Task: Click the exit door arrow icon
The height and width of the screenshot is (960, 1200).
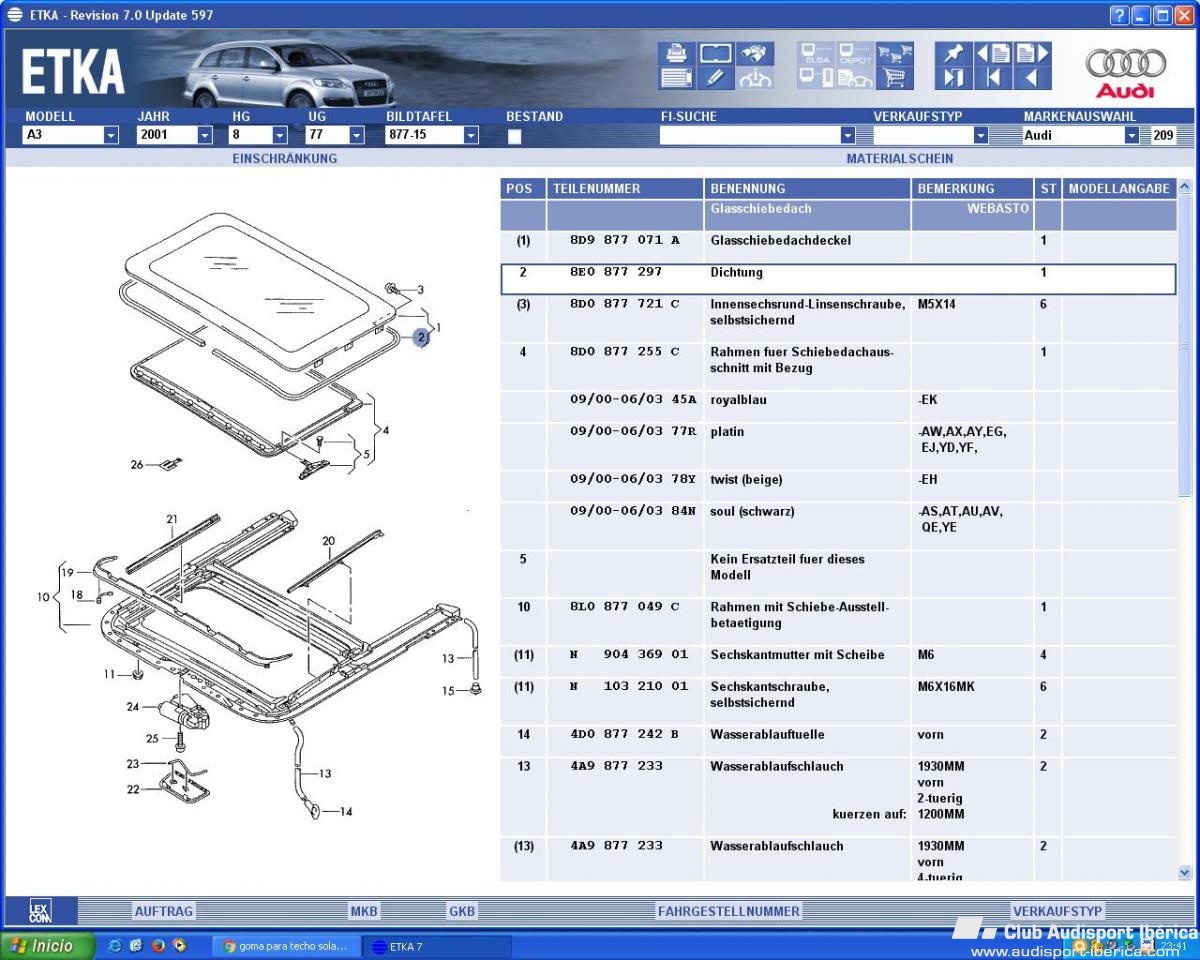Action: tap(954, 78)
